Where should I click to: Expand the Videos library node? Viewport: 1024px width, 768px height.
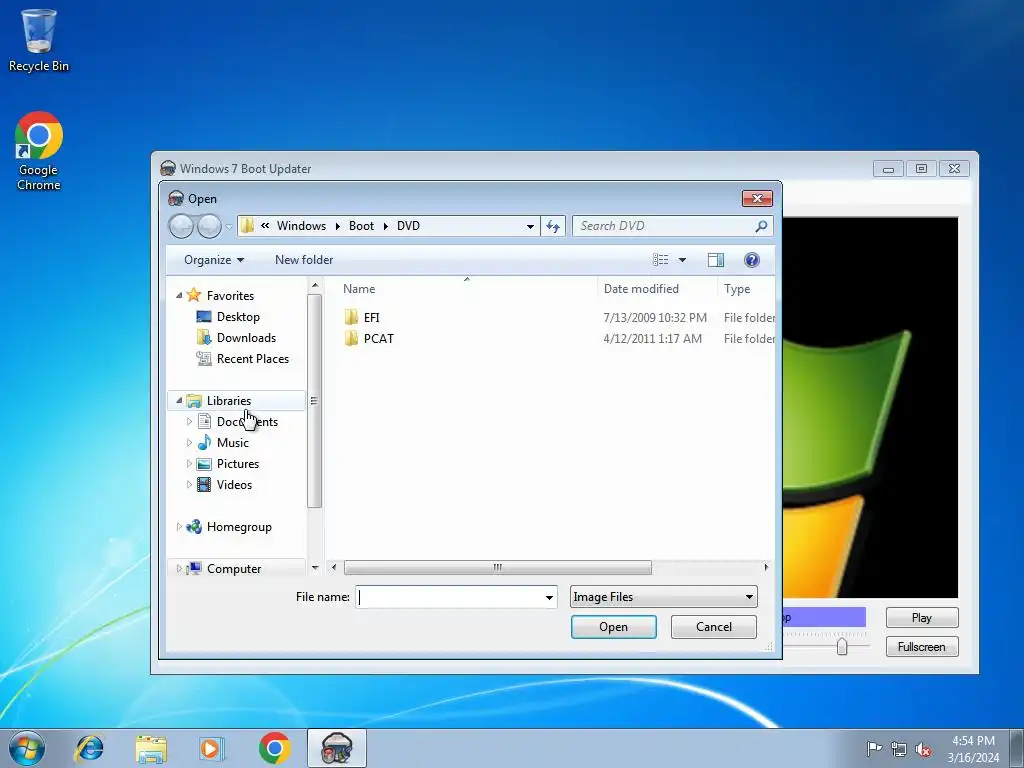coord(189,485)
